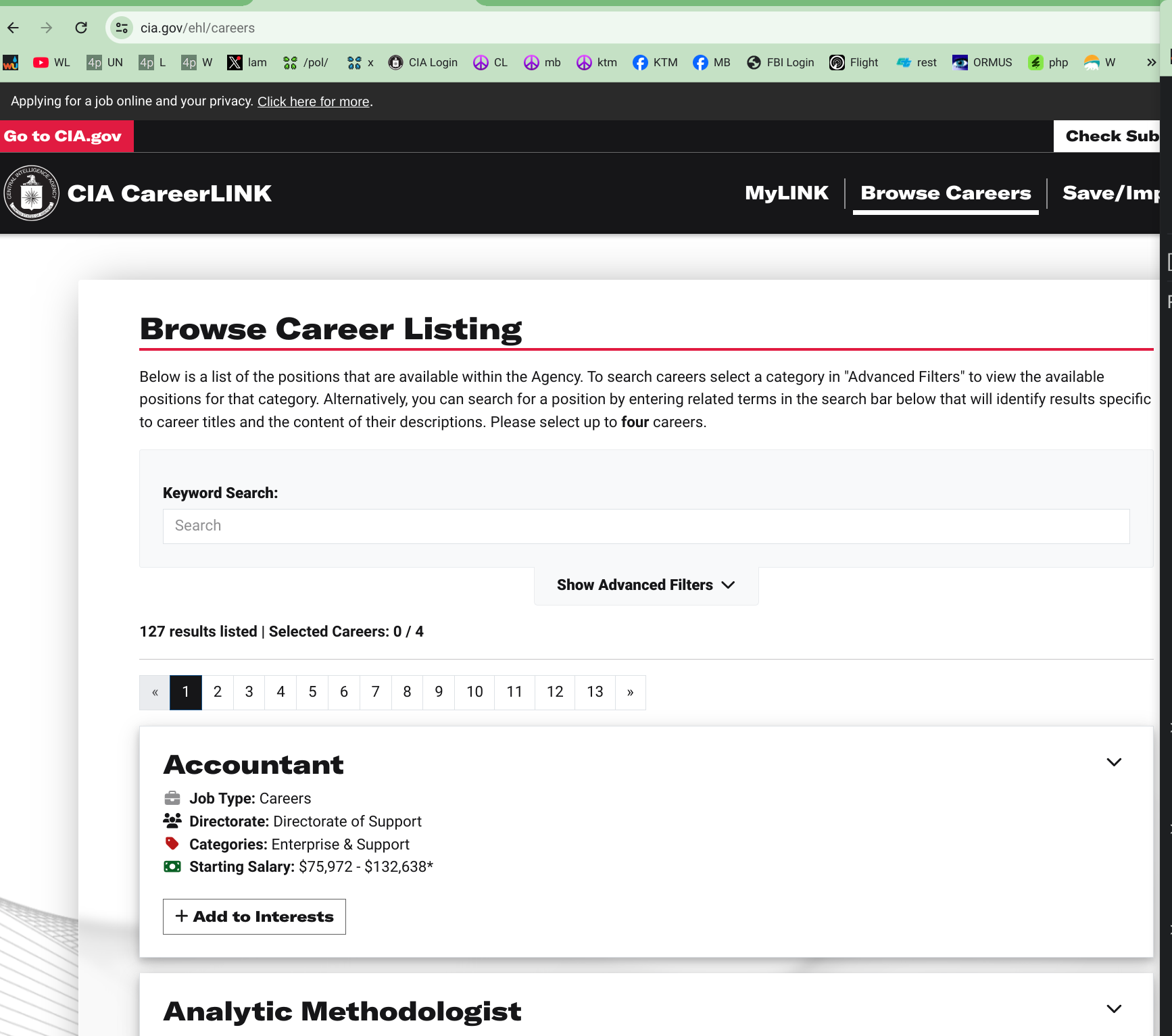Go to results page 2
Image resolution: width=1172 pixels, height=1036 pixels.
(218, 692)
